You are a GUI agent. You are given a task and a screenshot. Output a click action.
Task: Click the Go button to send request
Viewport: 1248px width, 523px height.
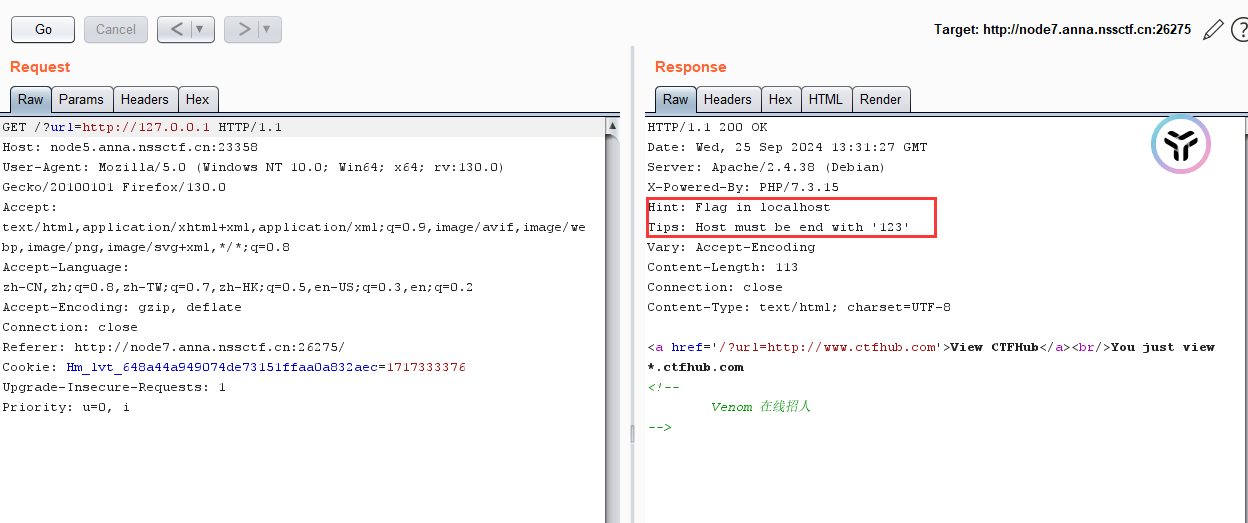(x=43, y=29)
